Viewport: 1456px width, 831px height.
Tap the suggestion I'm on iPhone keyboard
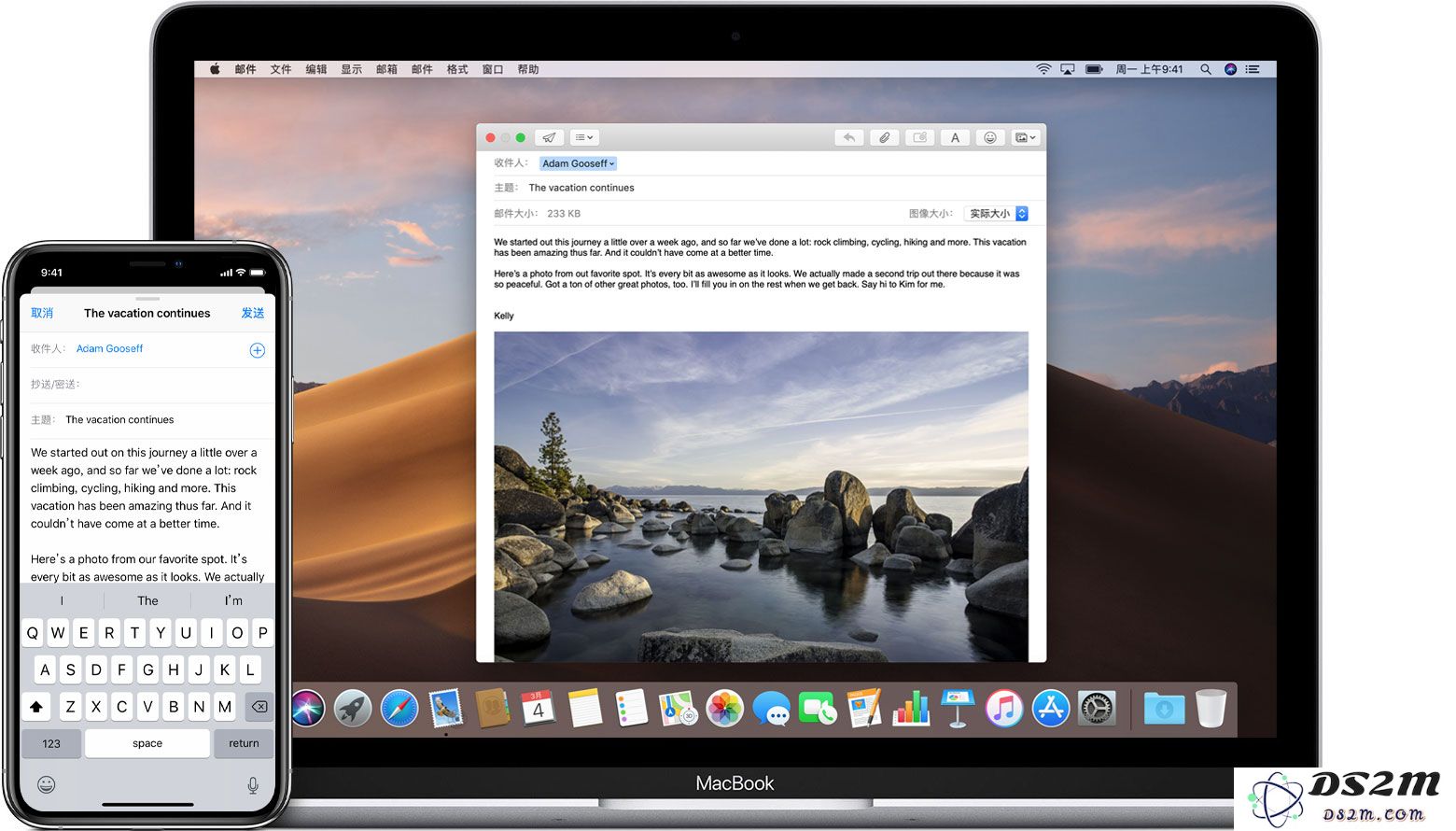(233, 600)
